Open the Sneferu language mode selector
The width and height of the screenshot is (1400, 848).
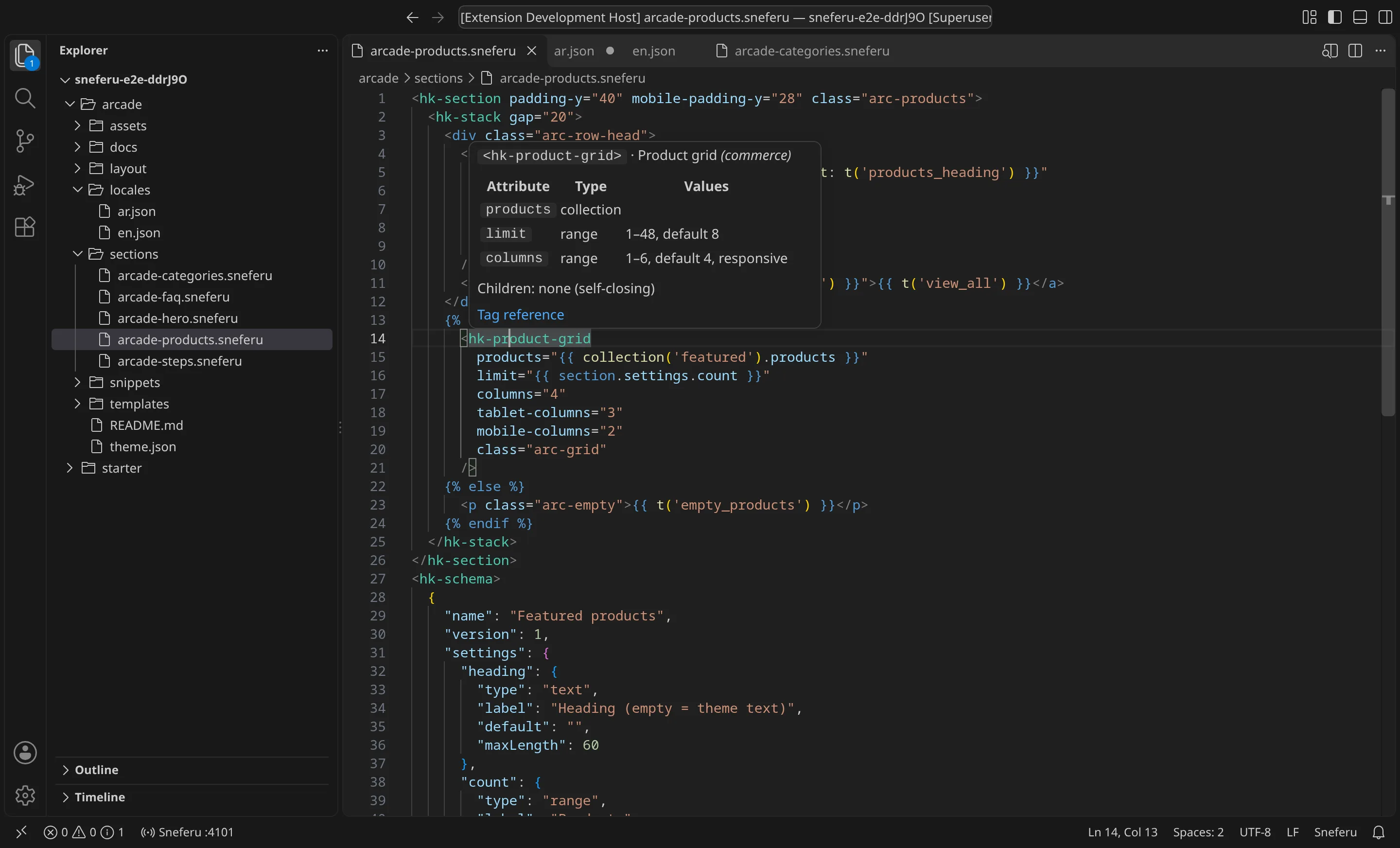pyautogui.click(x=1335, y=832)
